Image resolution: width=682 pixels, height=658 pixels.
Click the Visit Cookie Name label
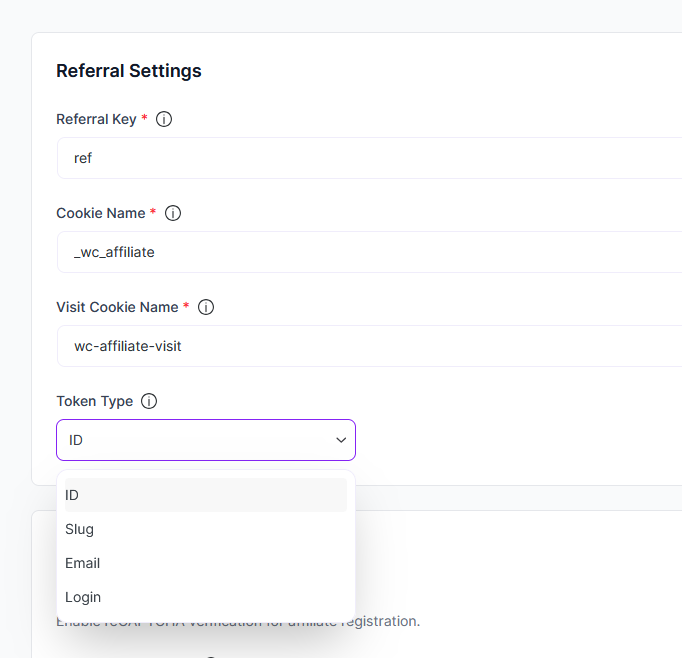pos(117,307)
